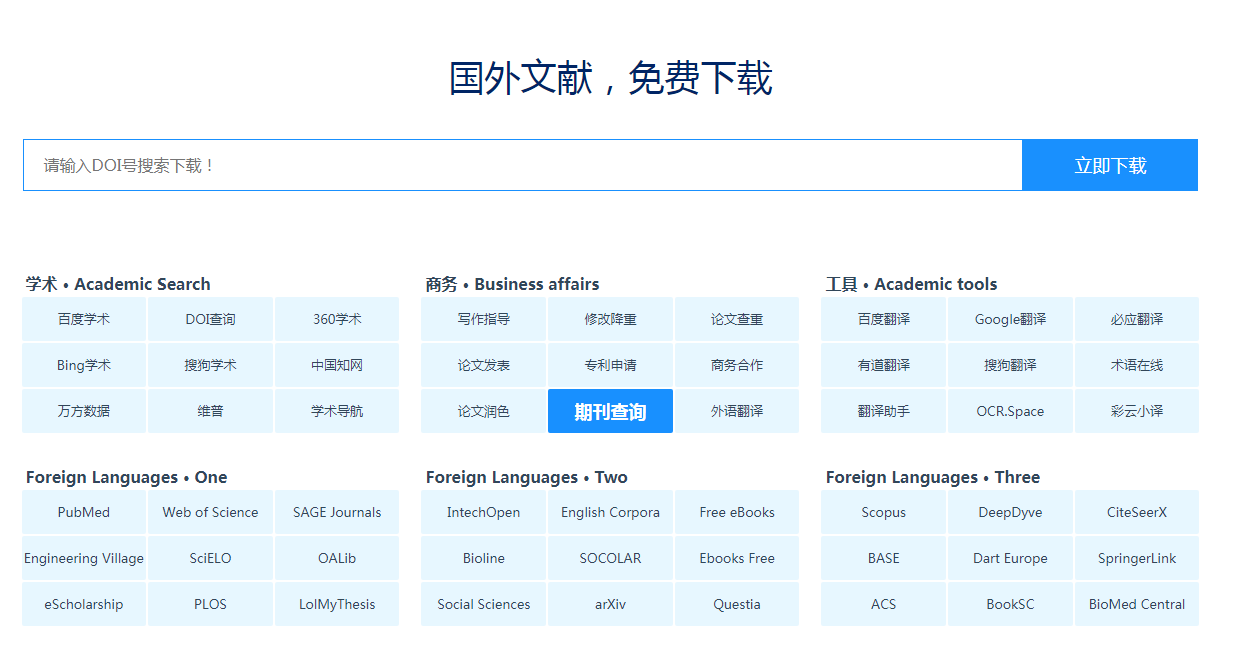Go to SAGE Journals
Viewport: 1234px width, 654px height.
337,512
